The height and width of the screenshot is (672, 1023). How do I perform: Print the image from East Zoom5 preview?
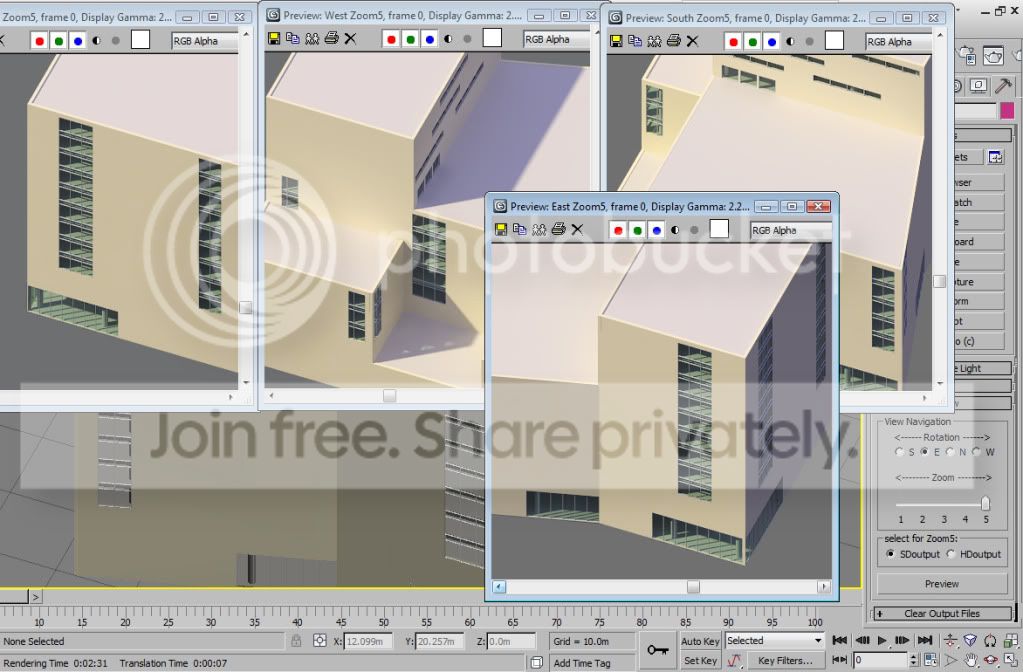558,229
